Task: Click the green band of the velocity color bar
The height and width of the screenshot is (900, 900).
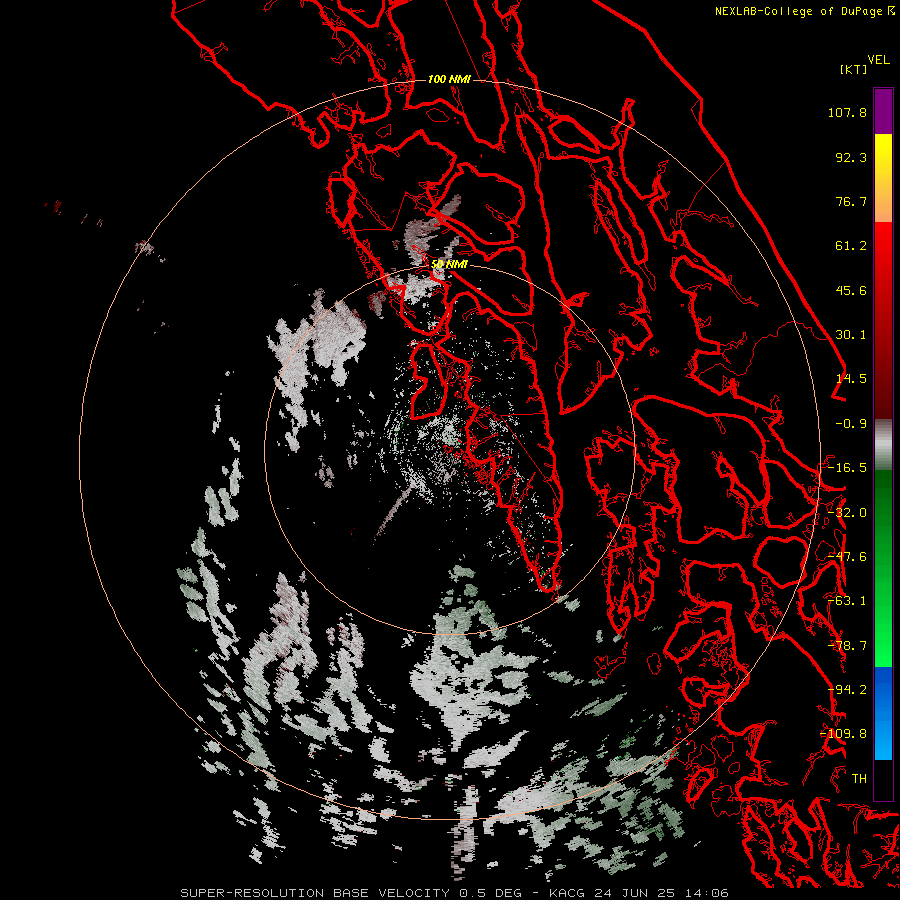Action: tap(883, 568)
